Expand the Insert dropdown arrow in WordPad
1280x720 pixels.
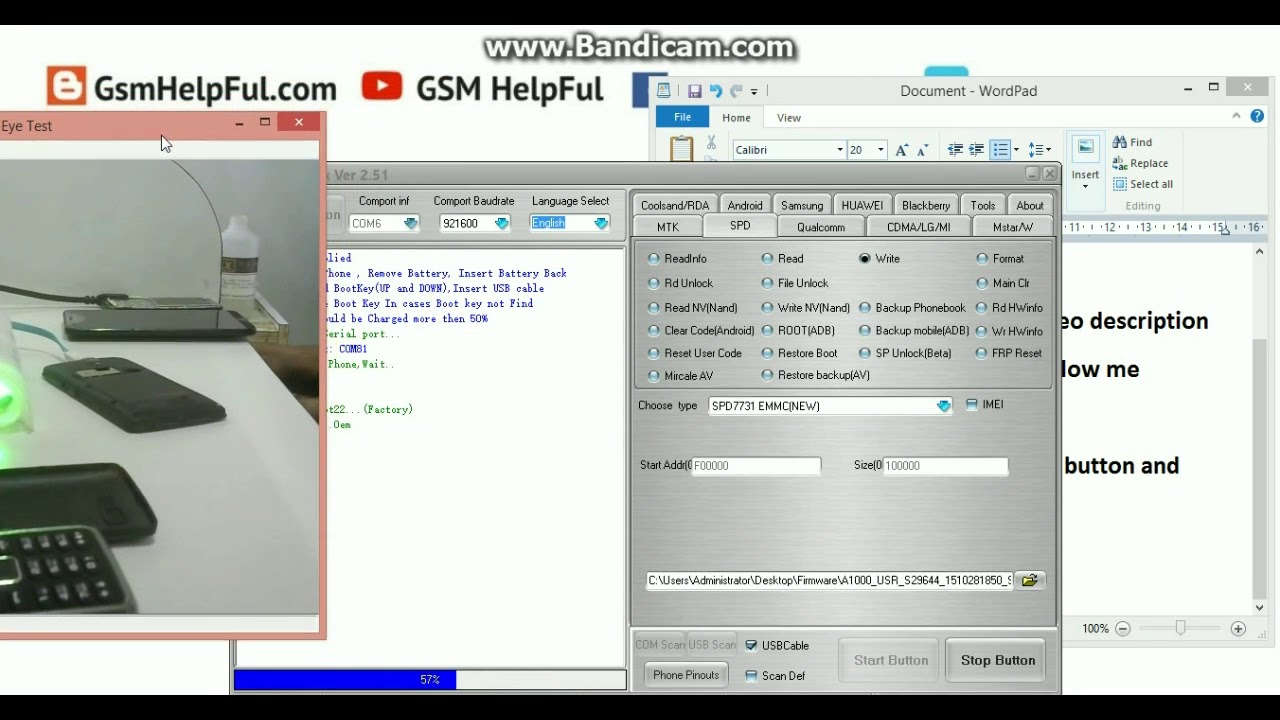click(1085, 186)
